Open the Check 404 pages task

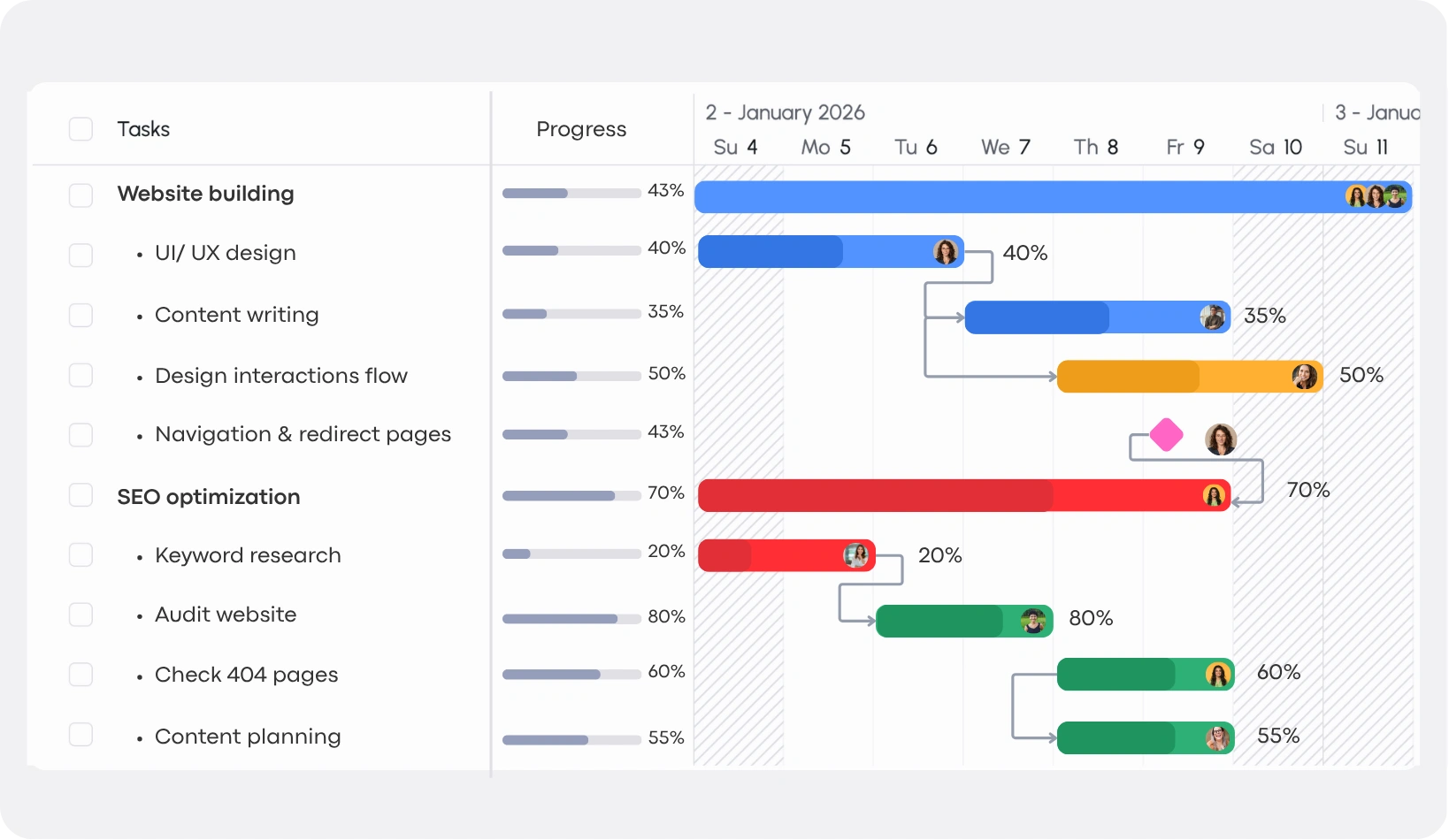(247, 675)
